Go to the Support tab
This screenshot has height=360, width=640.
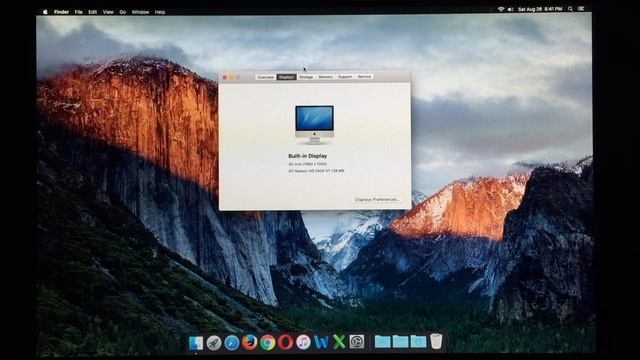[345, 77]
